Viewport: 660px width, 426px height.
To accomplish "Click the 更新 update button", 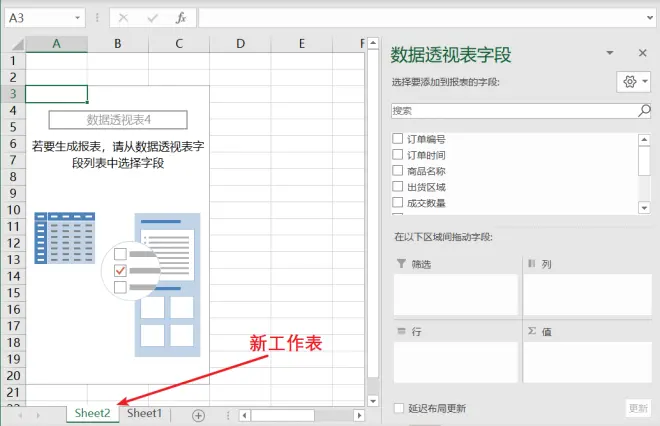I will [x=638, y=408].
